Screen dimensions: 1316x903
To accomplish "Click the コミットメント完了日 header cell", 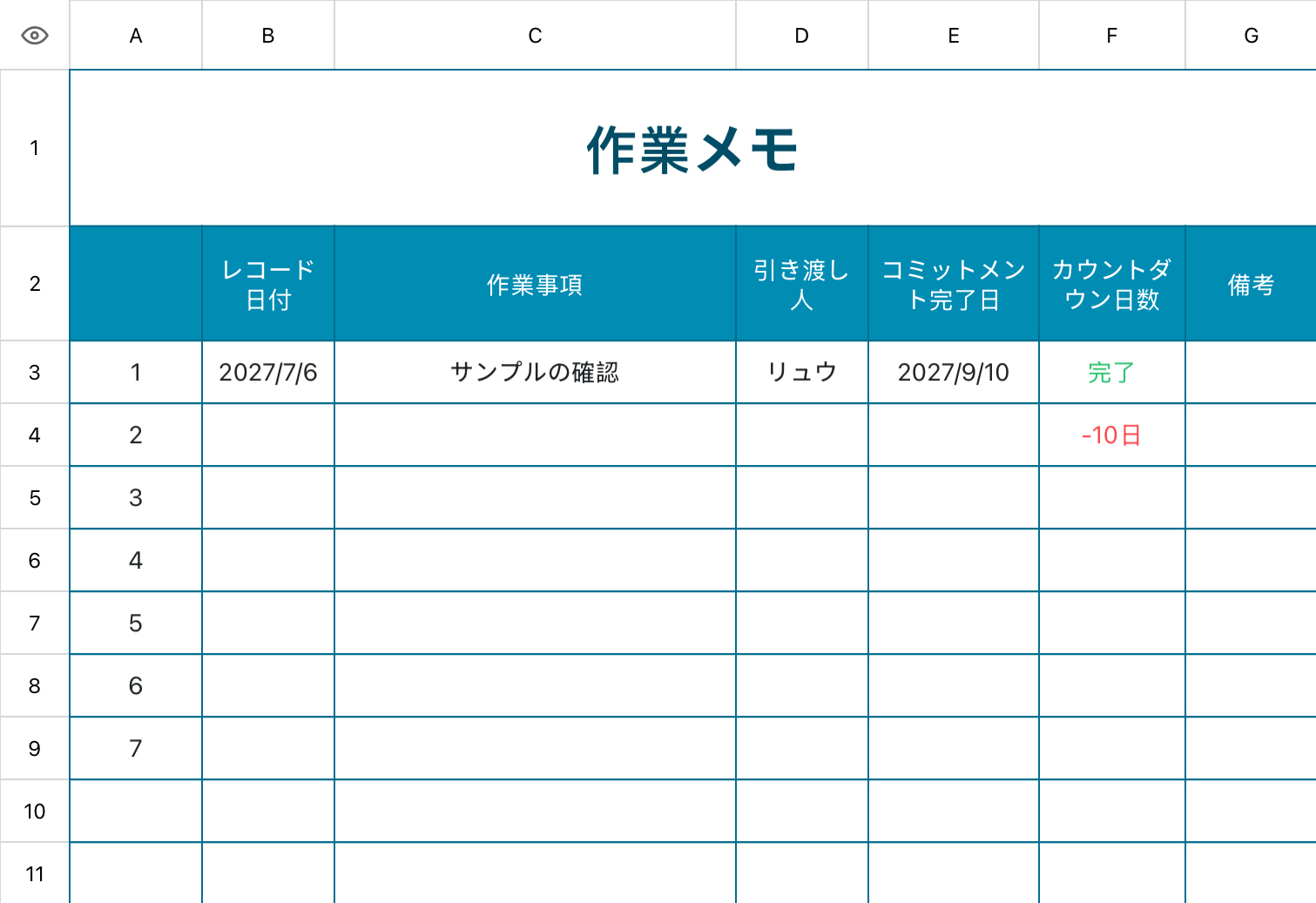I will [x=954, y=284].
